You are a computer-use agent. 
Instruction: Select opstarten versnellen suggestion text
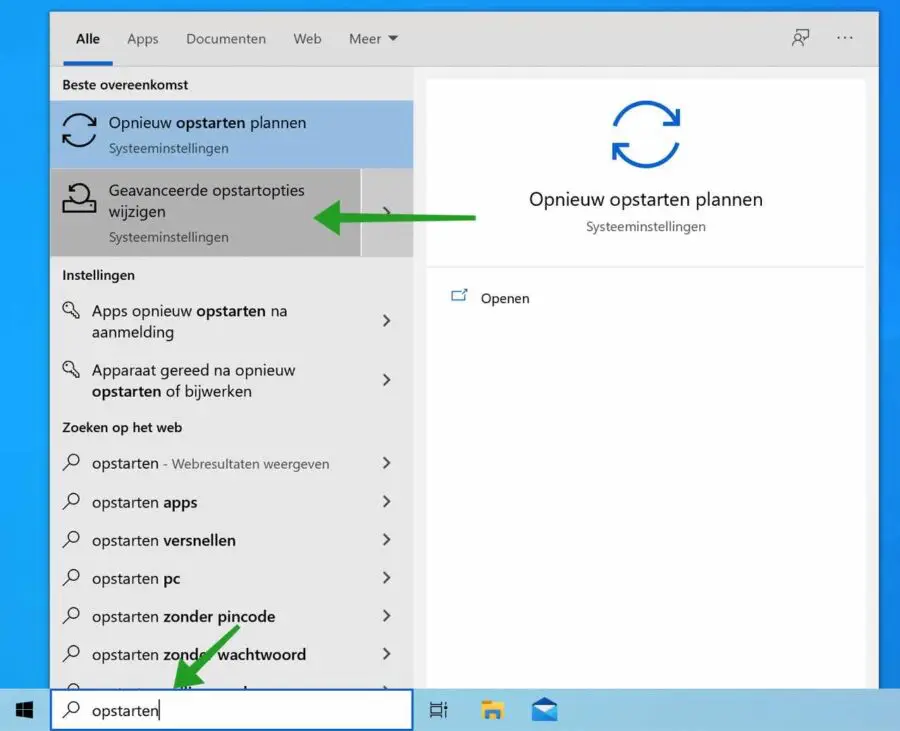pos(164,541)
